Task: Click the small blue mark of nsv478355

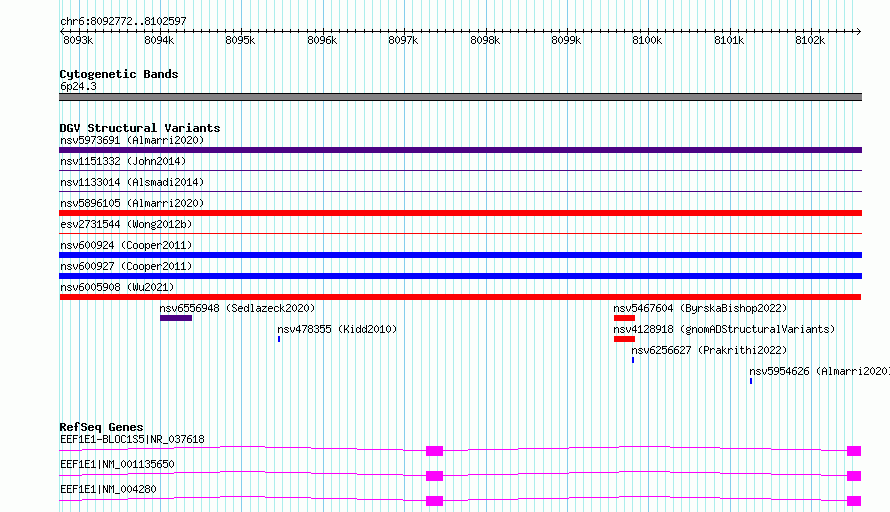Action: 279,339
